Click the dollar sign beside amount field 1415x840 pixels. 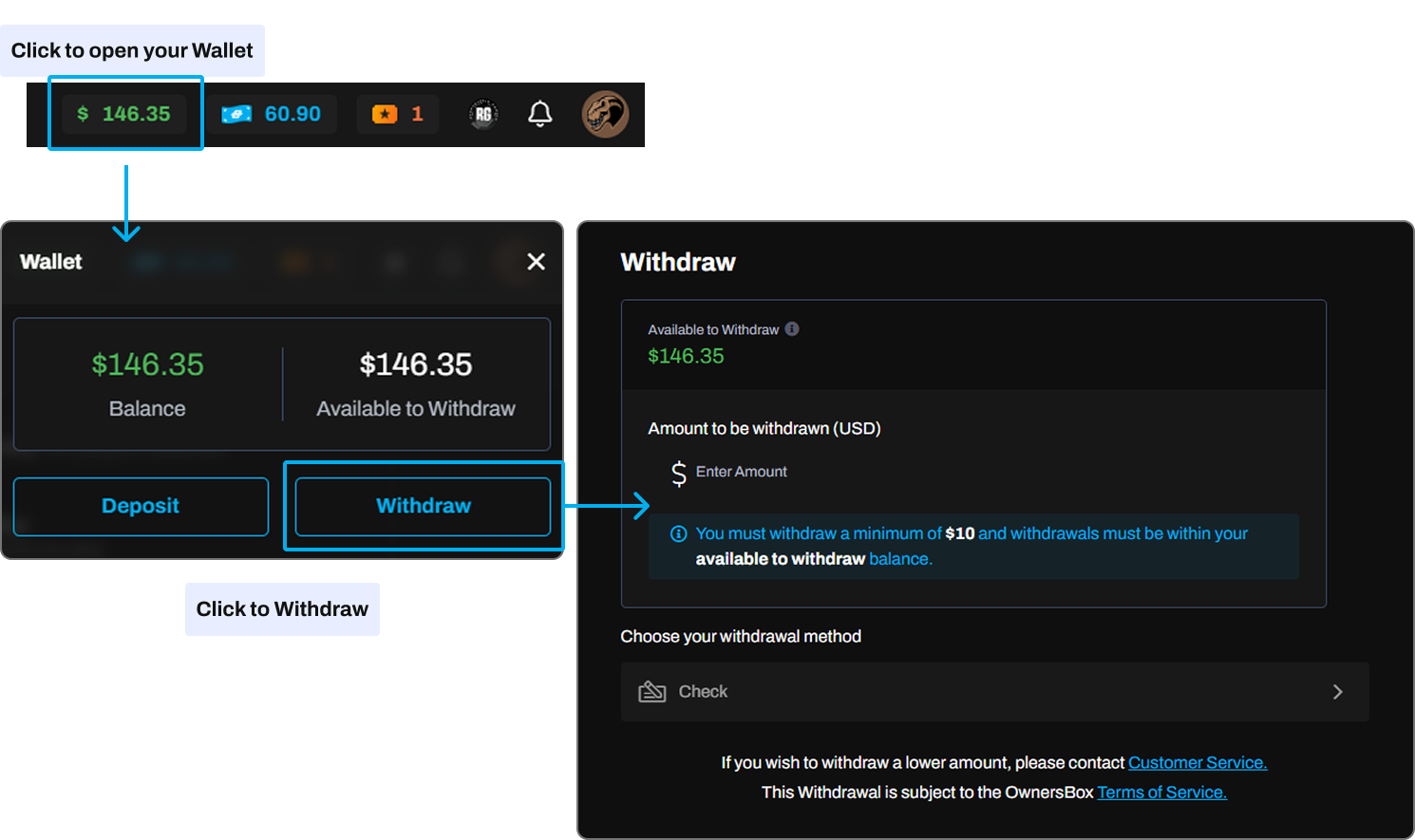click(678, 473)
